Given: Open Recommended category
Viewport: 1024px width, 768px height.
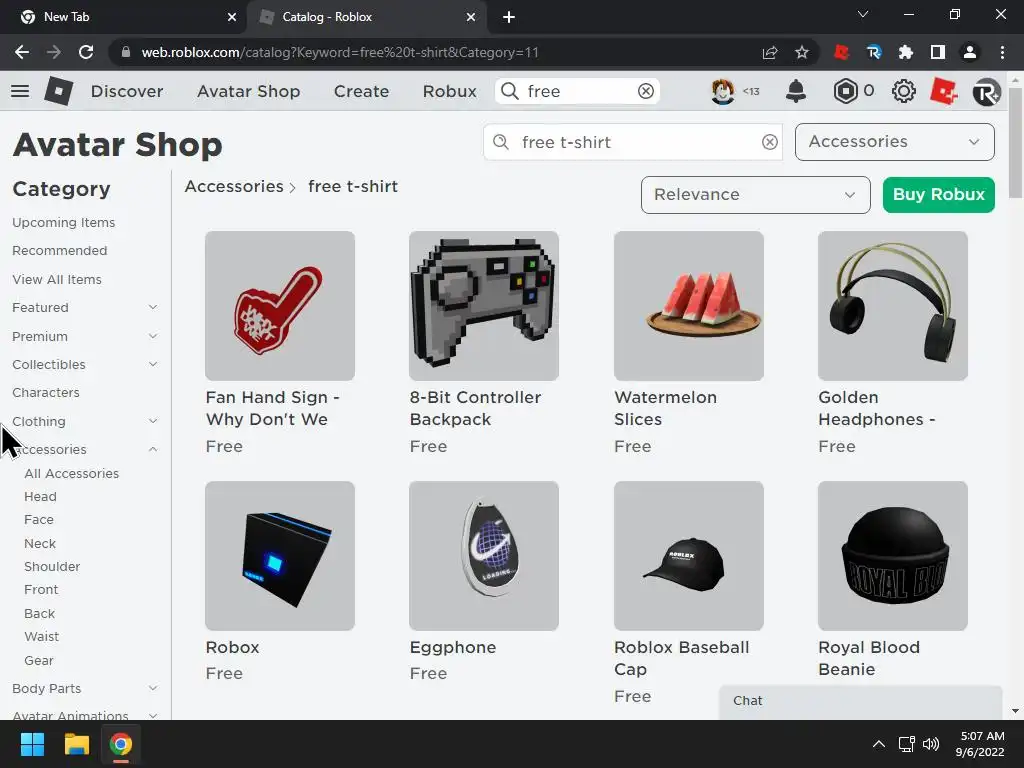Looking at the screenshot, I should pos(59,251).
